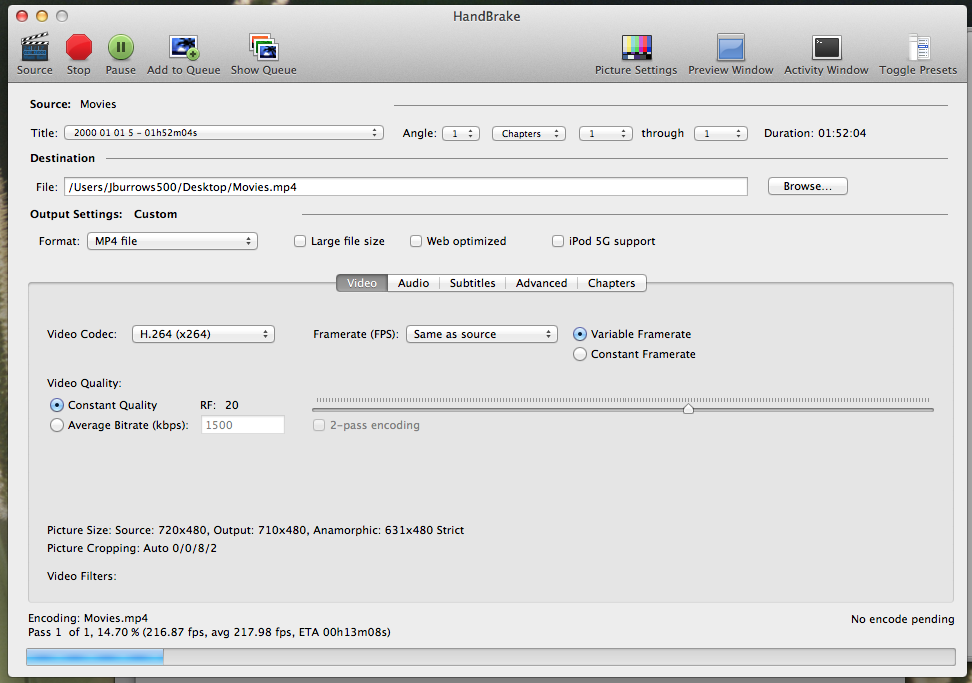Switch to the Video tab
972x683 pixels.
(362, 283)
